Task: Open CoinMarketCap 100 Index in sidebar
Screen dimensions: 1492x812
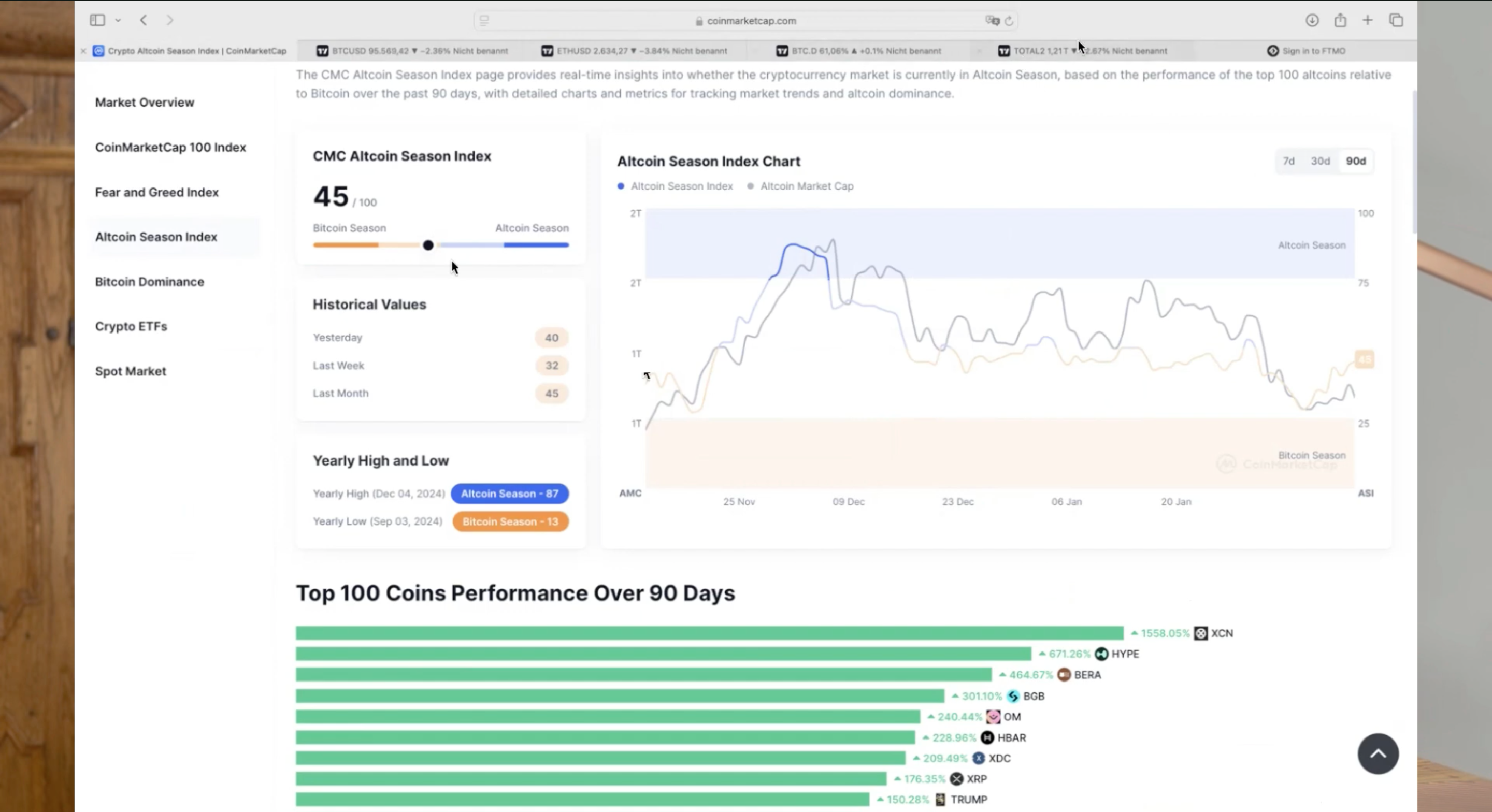Action: (x=170, y=147)
